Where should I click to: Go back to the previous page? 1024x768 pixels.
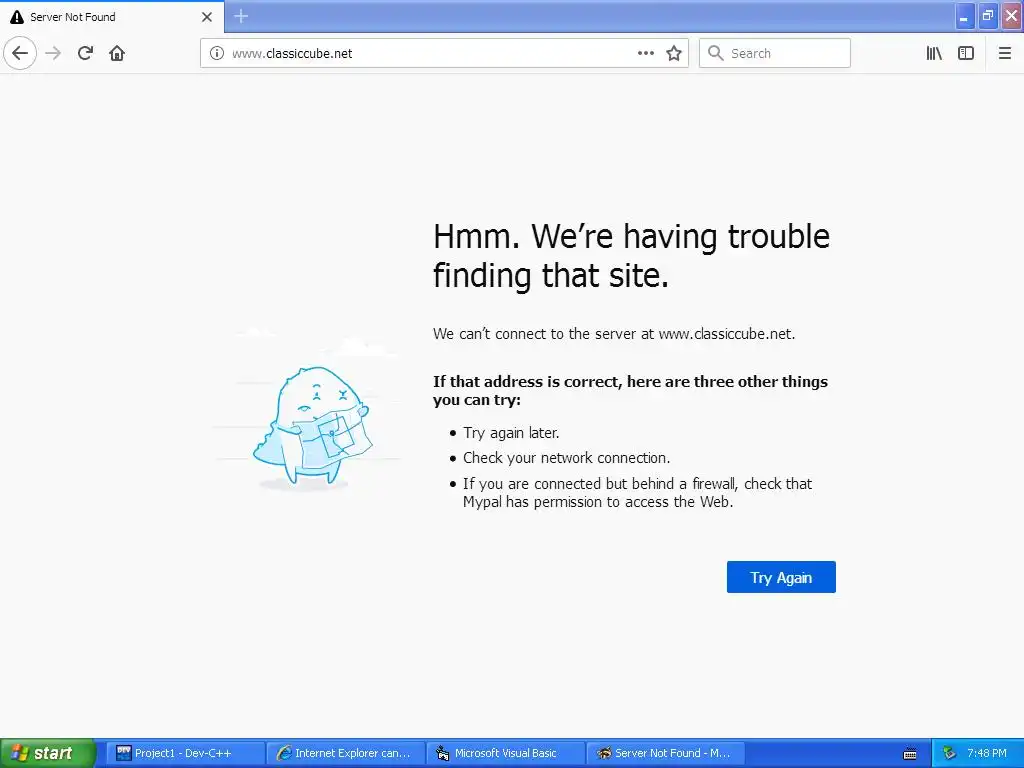tap(20, 53)
